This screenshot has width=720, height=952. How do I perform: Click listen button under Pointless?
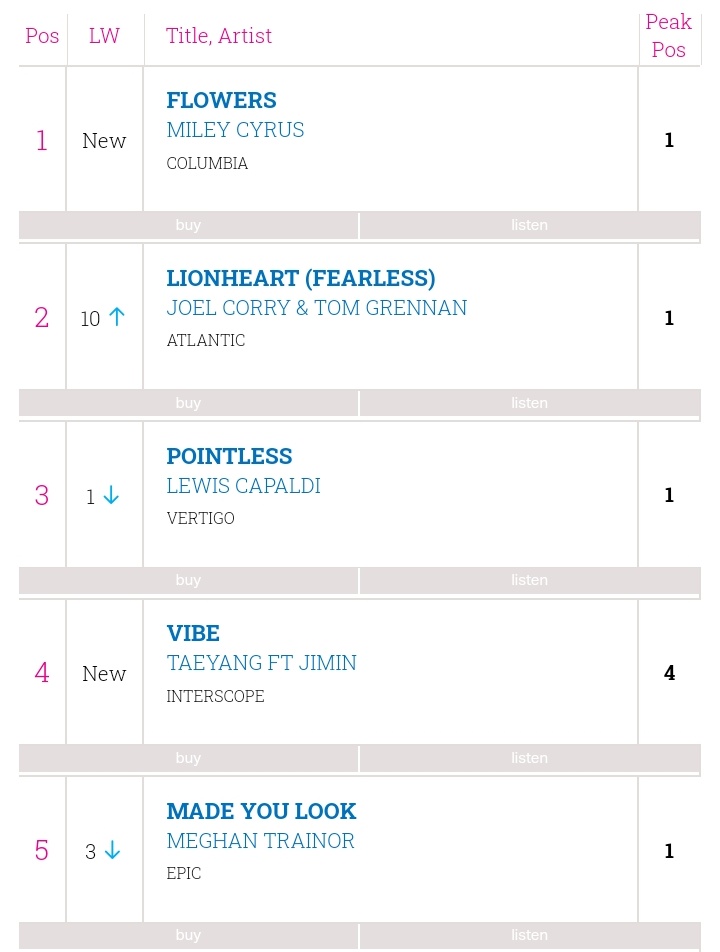[529, 580]
